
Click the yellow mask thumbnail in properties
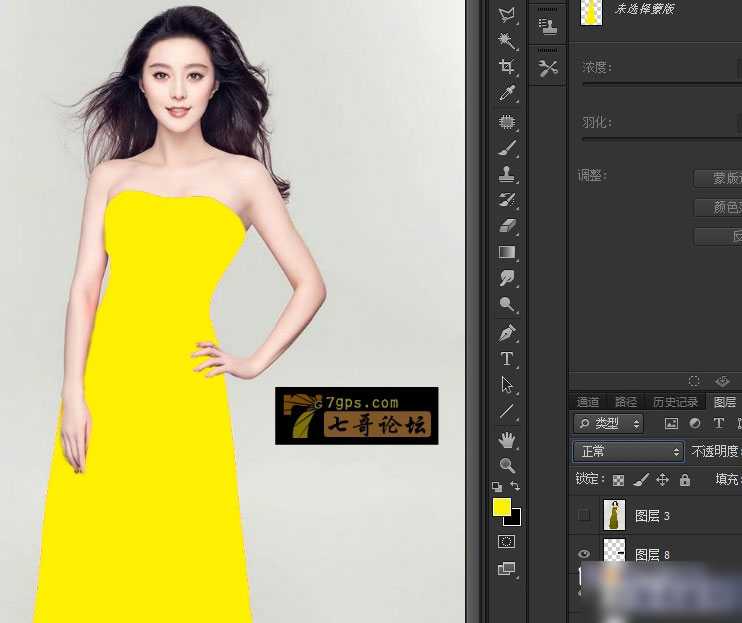pos(592,11)
